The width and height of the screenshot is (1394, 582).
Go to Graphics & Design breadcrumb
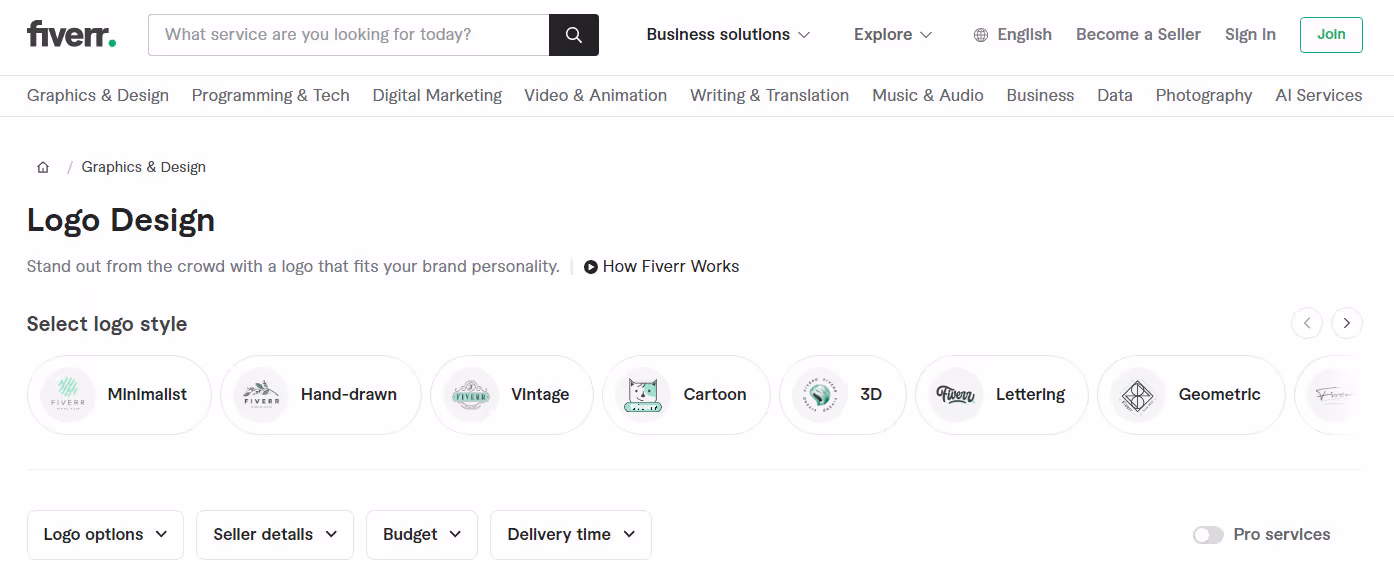click(x=144, y=167)
